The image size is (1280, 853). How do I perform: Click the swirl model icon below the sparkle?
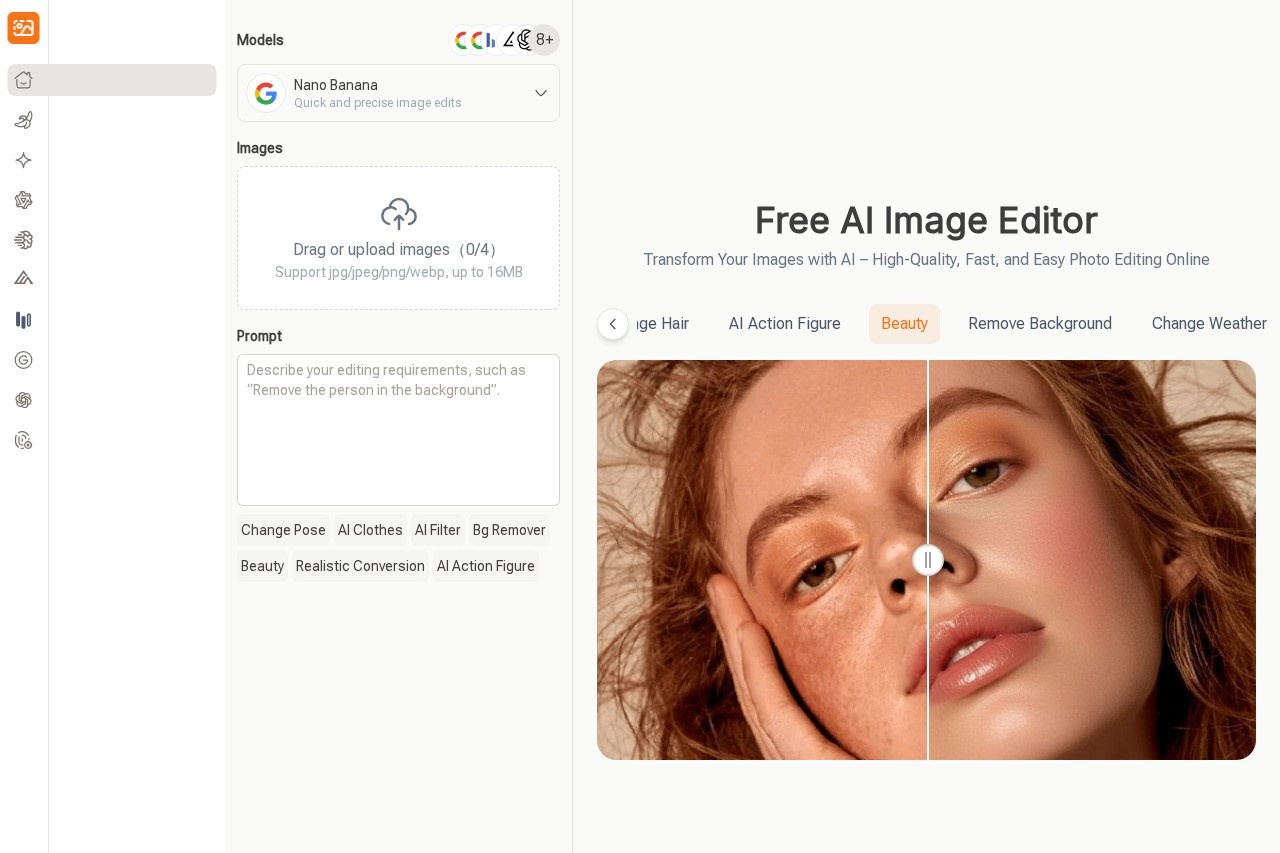23,200
